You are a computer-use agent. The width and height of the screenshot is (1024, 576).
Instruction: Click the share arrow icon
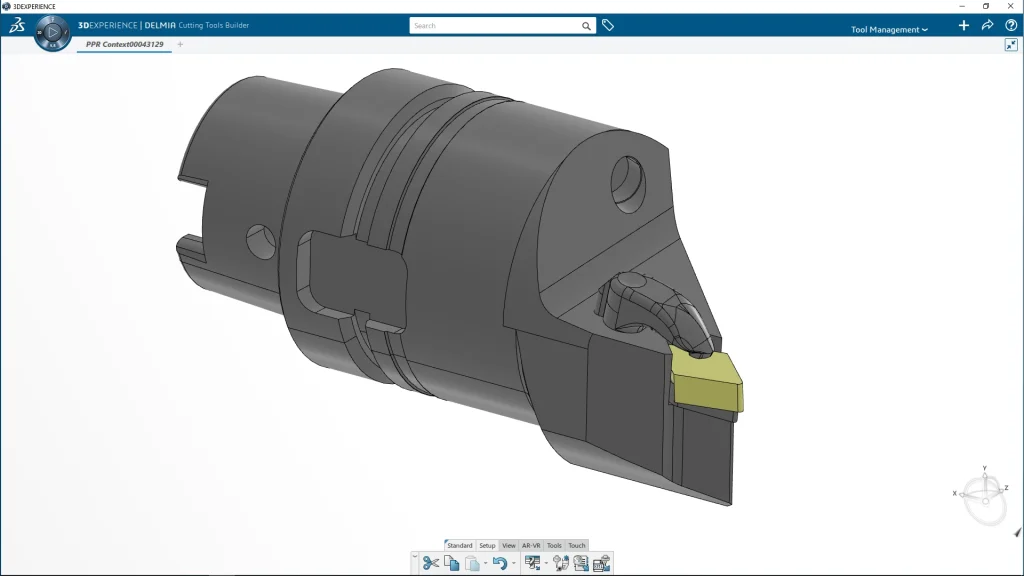point(987,25)
